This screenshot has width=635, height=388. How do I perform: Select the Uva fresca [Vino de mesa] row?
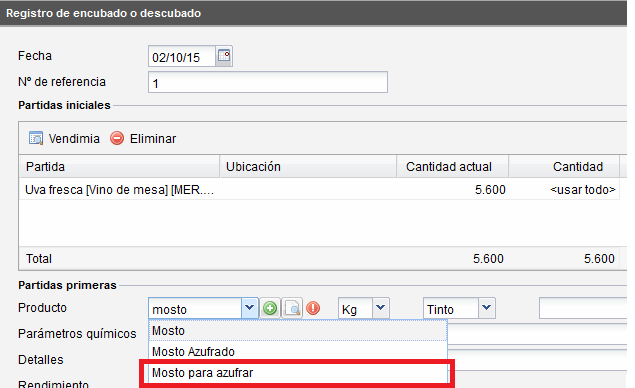(319, 190)
